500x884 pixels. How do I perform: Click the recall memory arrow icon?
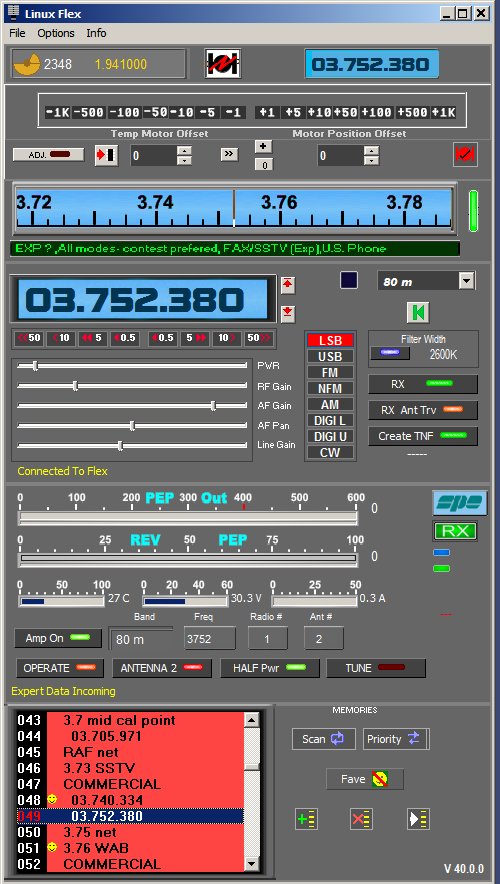click(418, 819)
